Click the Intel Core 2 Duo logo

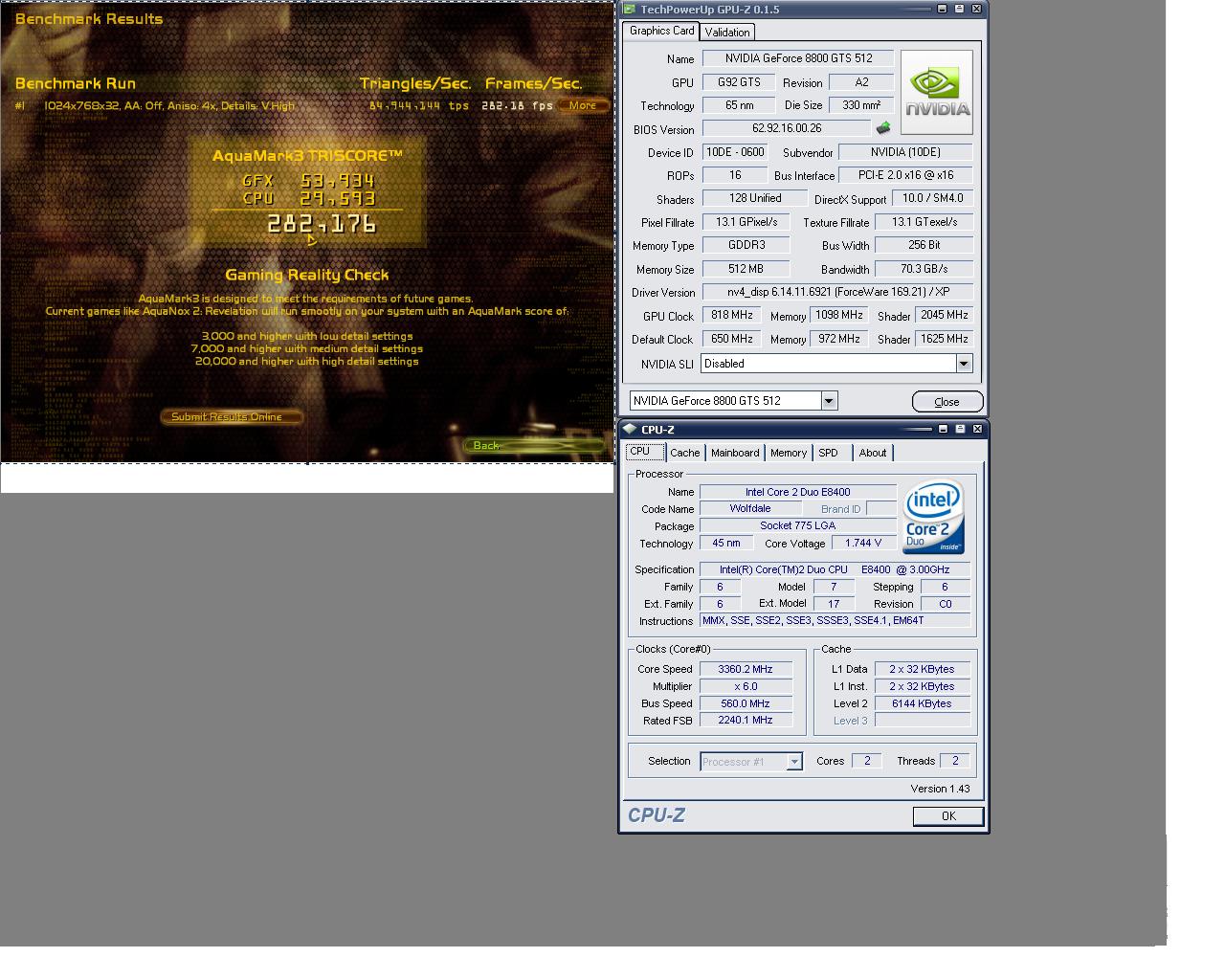click(x=933, y=517)
